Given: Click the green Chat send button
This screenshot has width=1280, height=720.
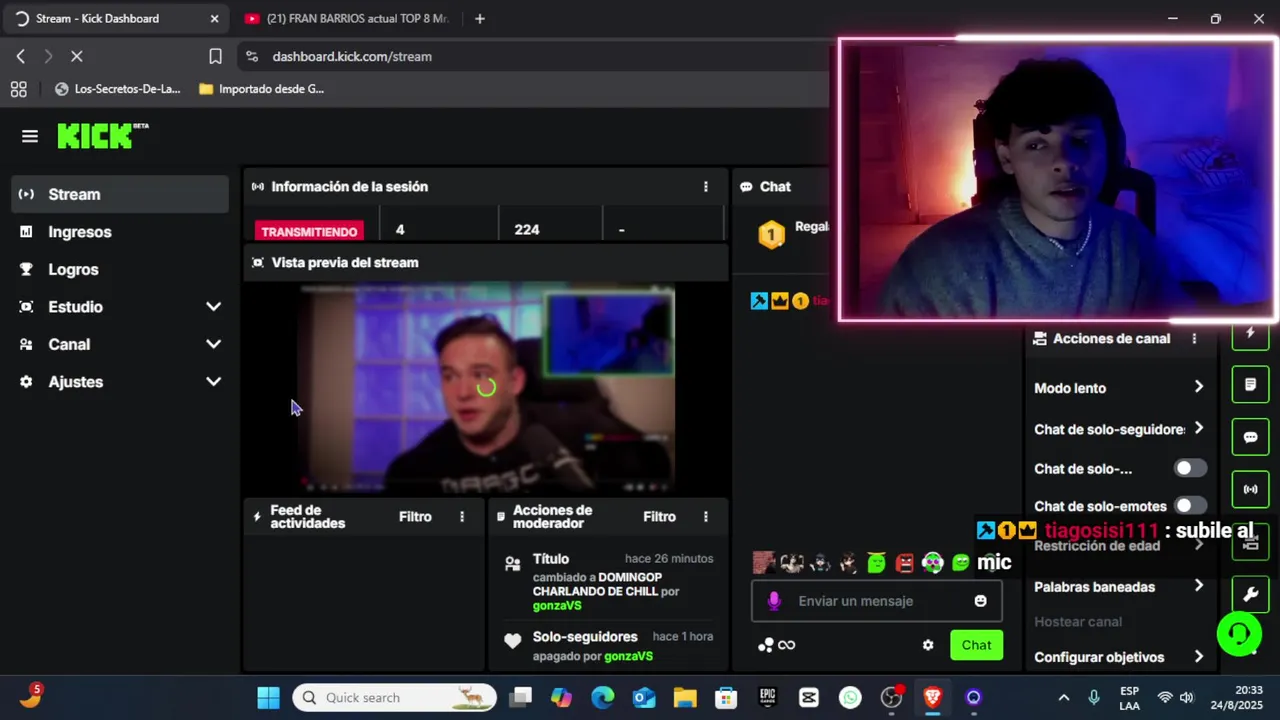Looking at the screenshot, I should (976, 645).
